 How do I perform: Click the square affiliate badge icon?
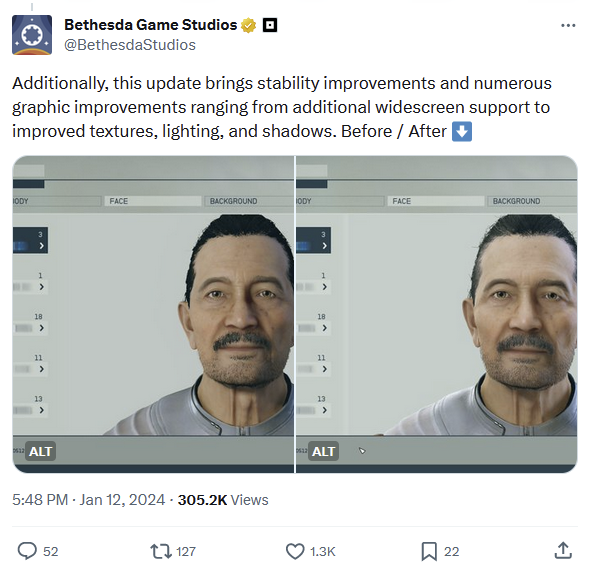270,26
